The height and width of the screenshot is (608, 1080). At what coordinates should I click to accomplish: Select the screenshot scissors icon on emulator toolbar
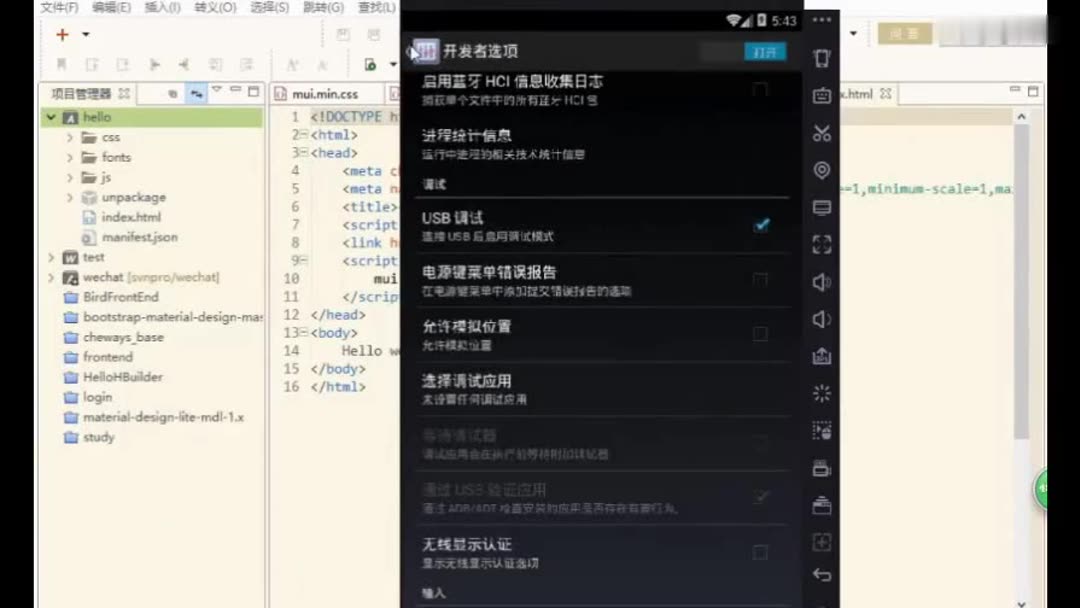pos(822,132)
